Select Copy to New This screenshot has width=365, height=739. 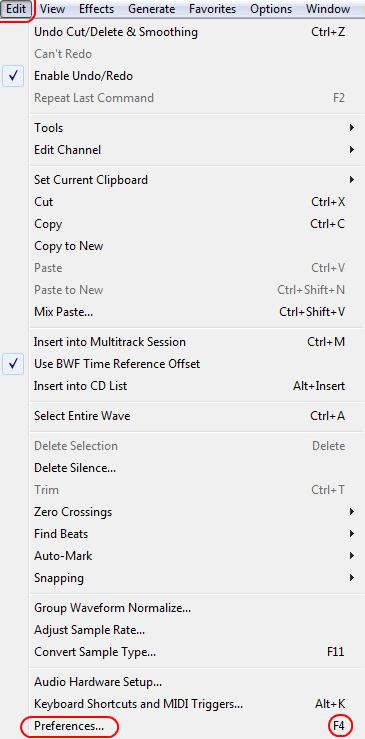point(190,246)
